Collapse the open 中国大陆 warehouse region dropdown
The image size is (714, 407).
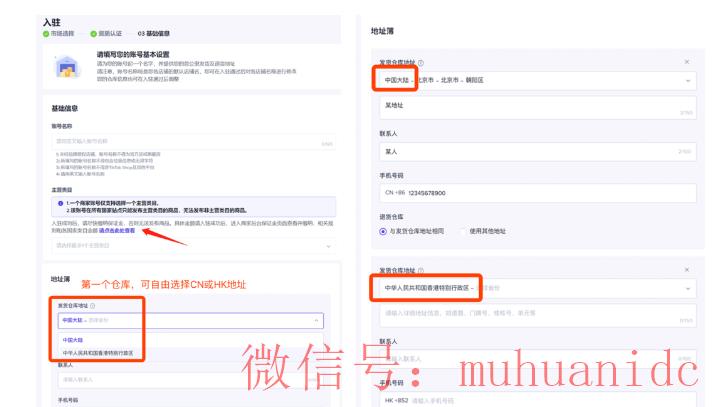click(x=191, y=321)
